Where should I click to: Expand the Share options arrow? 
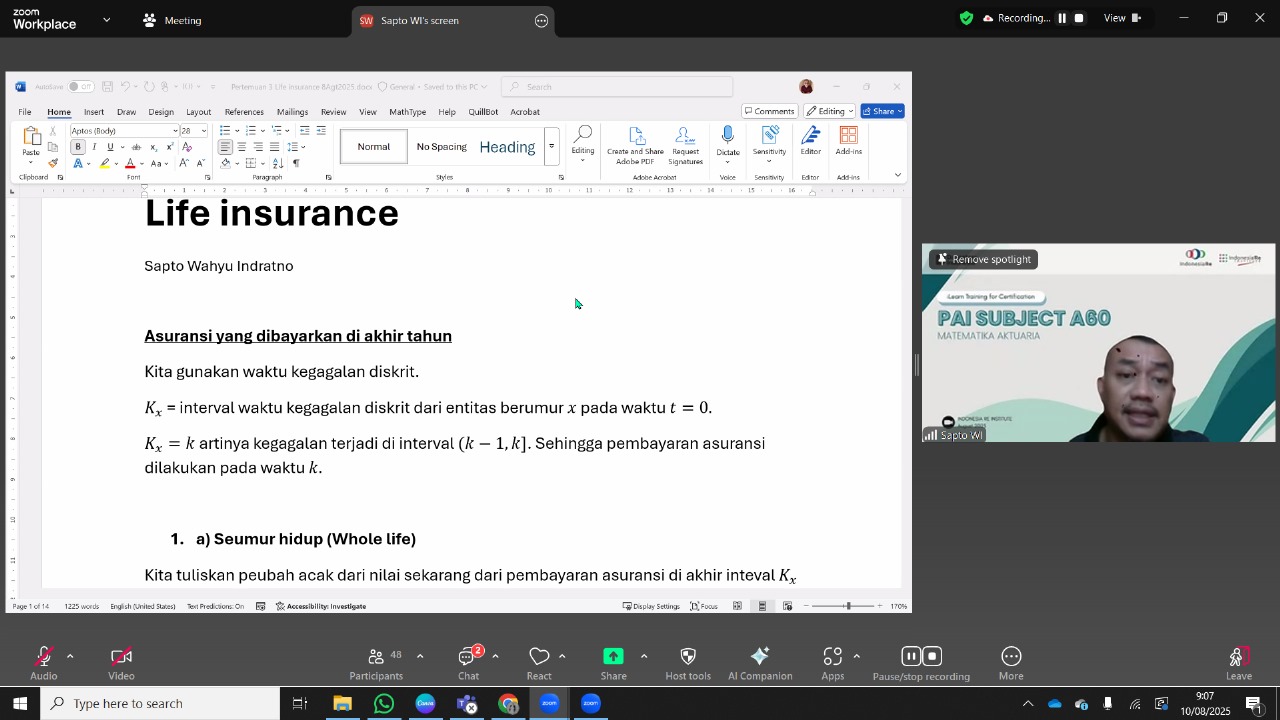pyautogui.click(x=643, y=656)
